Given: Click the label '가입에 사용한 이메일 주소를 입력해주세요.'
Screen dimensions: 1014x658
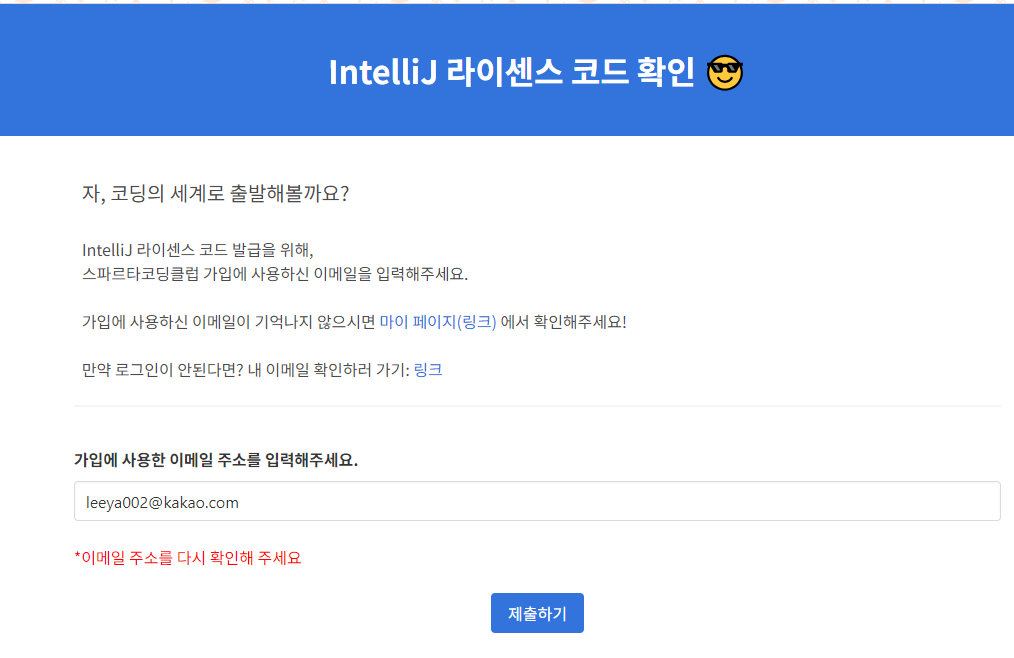Looking at the screenshot, I should tap(216, 460).
